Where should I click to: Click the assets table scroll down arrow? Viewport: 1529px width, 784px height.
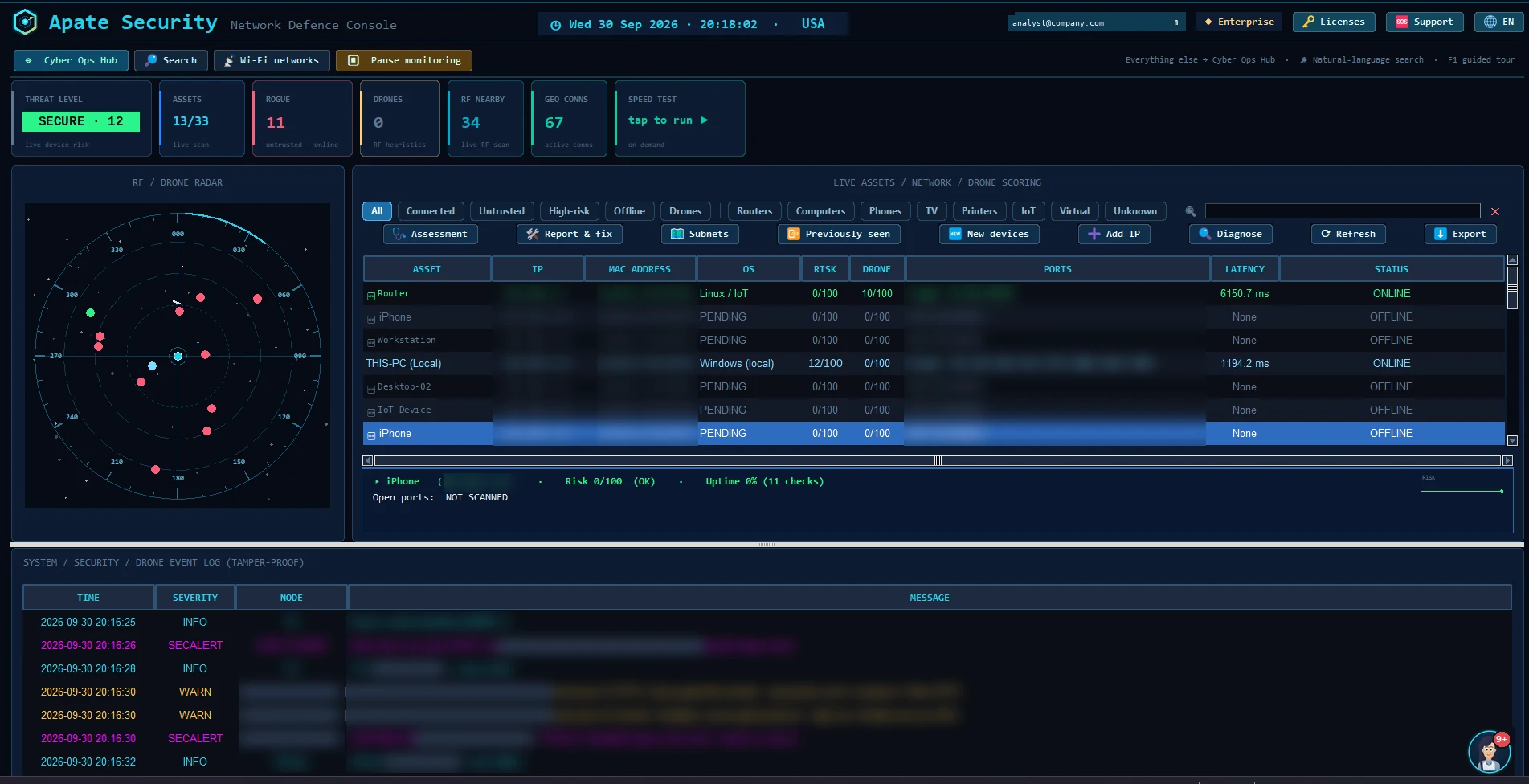[x=1512, y=440]
